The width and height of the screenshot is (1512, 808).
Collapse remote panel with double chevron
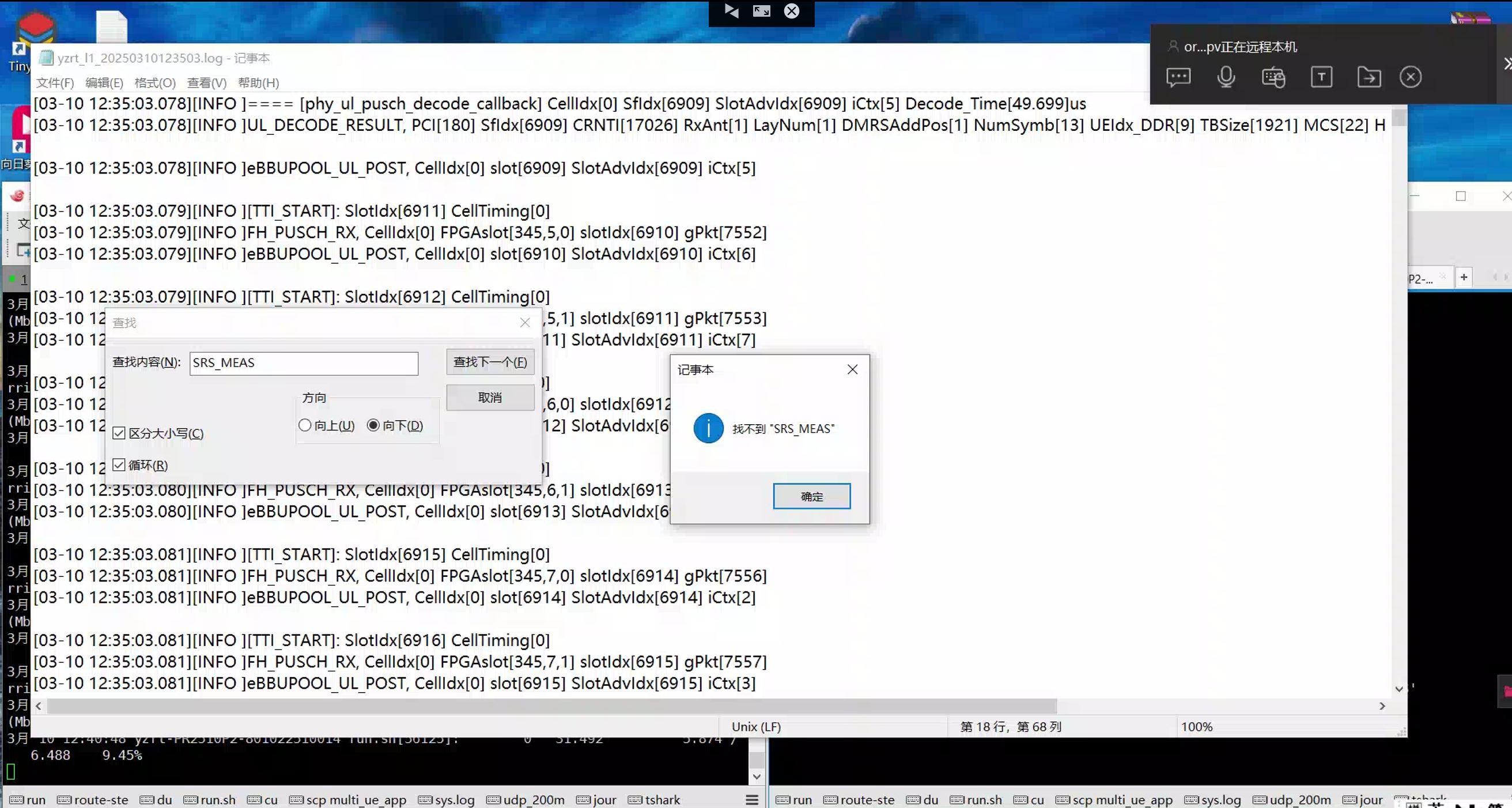(1507, 63)
